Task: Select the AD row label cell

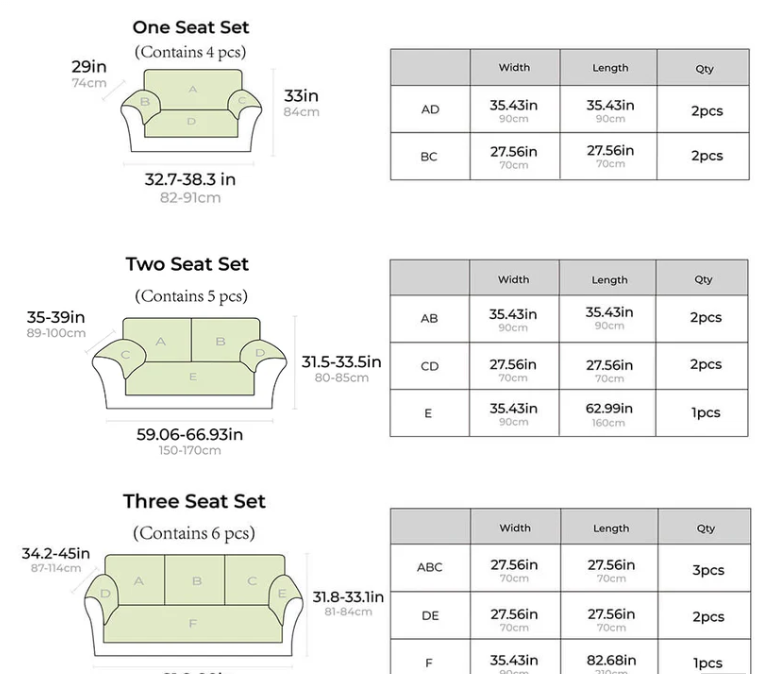Action: tap(430, 109)
